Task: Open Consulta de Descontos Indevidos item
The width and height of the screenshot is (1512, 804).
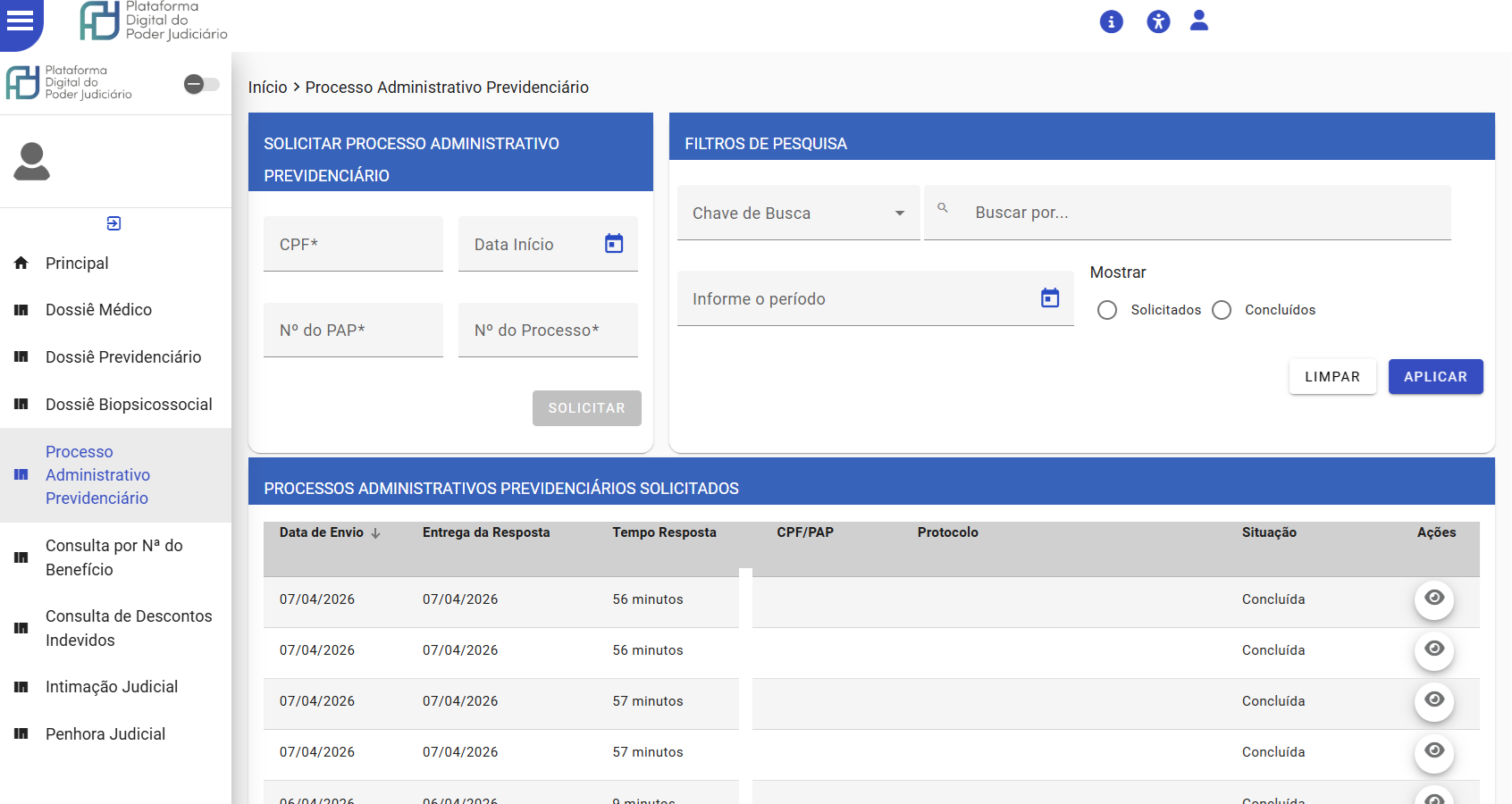Action: click(115, 628)
